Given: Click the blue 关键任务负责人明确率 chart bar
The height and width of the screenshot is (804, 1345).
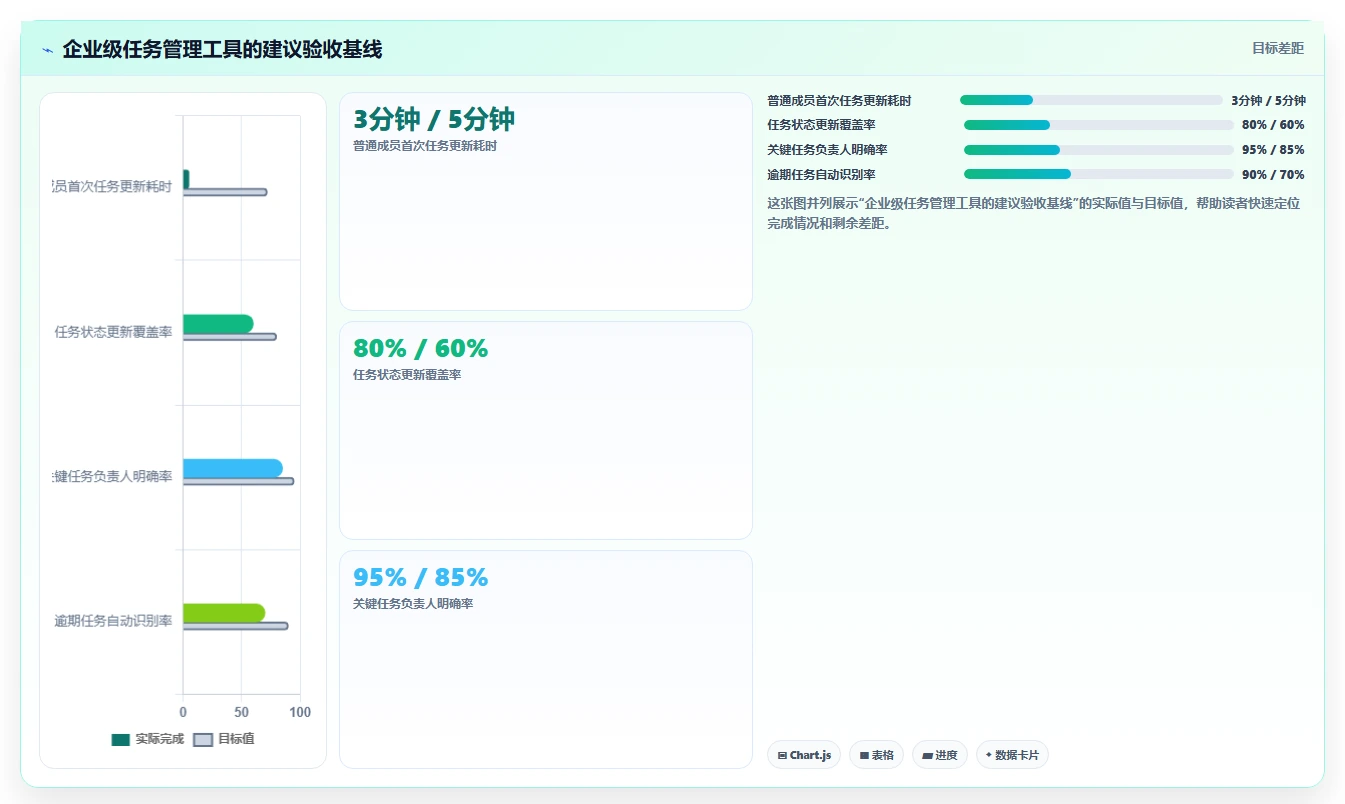Looking at the screenshot, I should pos(233,468).
